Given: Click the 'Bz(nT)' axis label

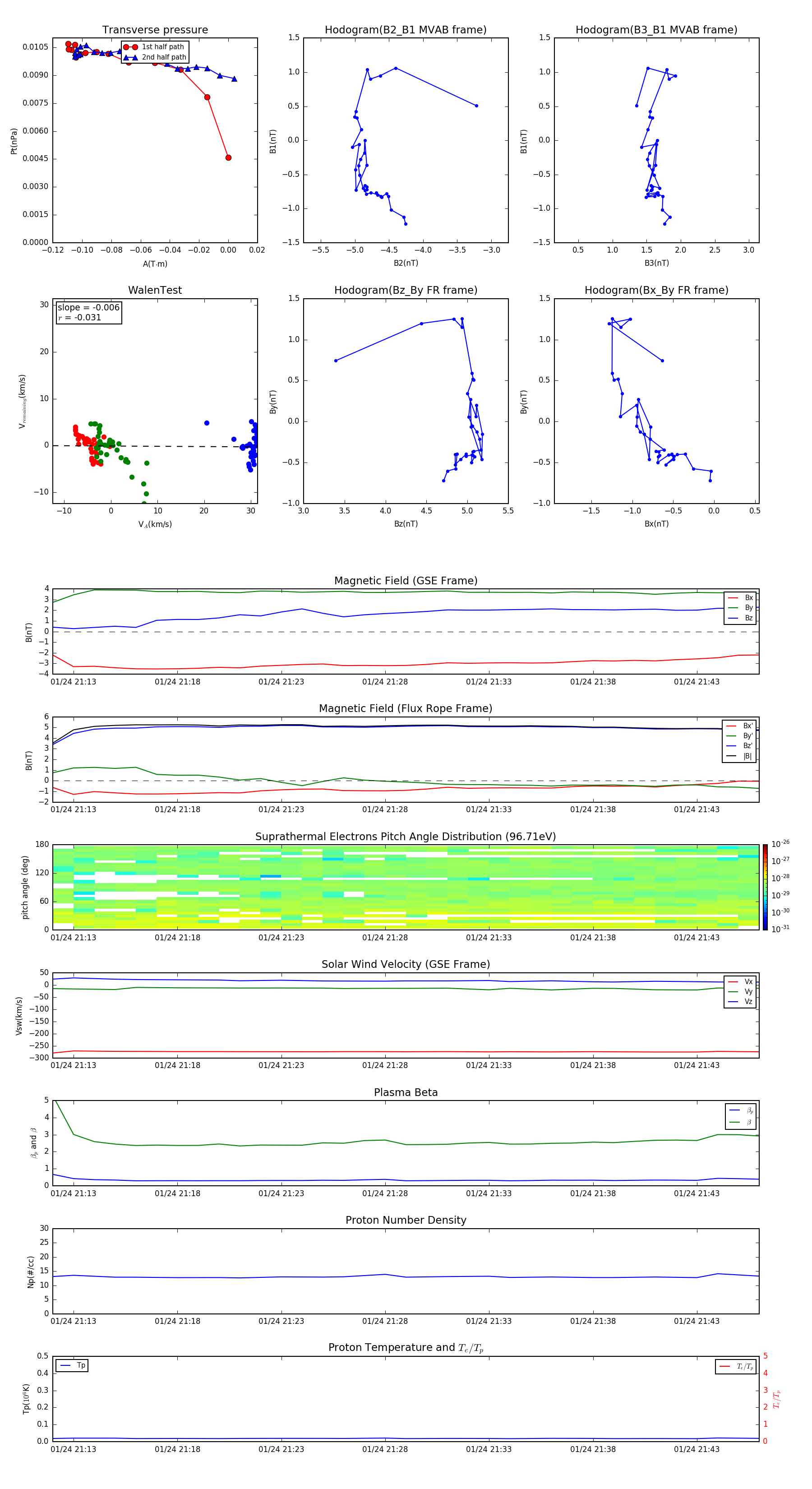Looking at the screenshot, I should [x=406, y=524].
